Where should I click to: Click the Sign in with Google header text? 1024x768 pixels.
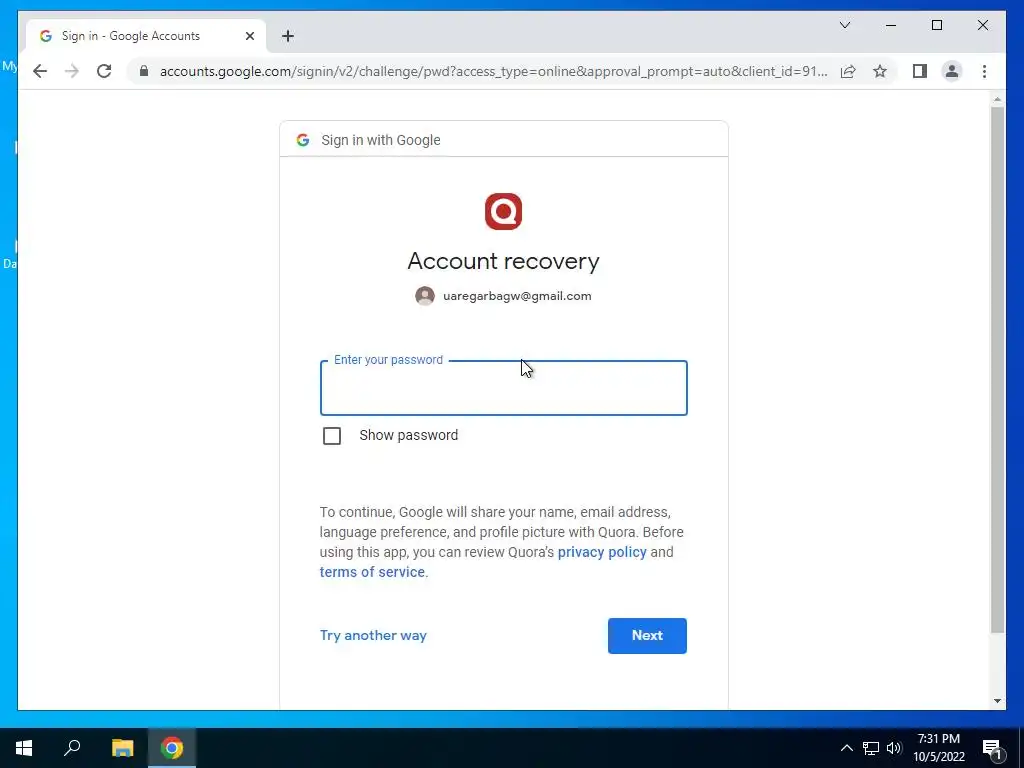pyautogui.click(x=381, y=140)
